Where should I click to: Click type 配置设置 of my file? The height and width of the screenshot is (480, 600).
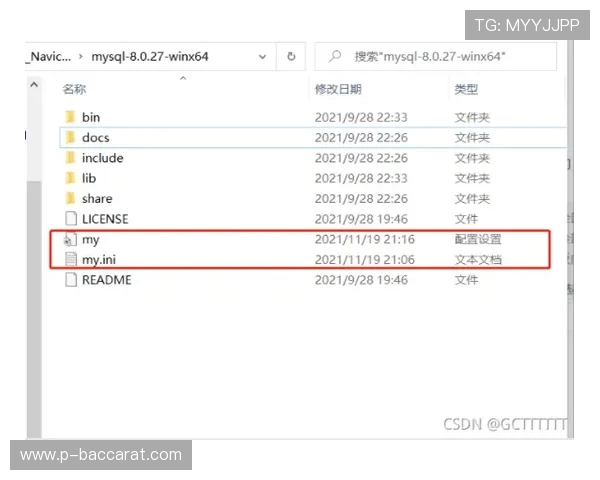coord(478,239)
